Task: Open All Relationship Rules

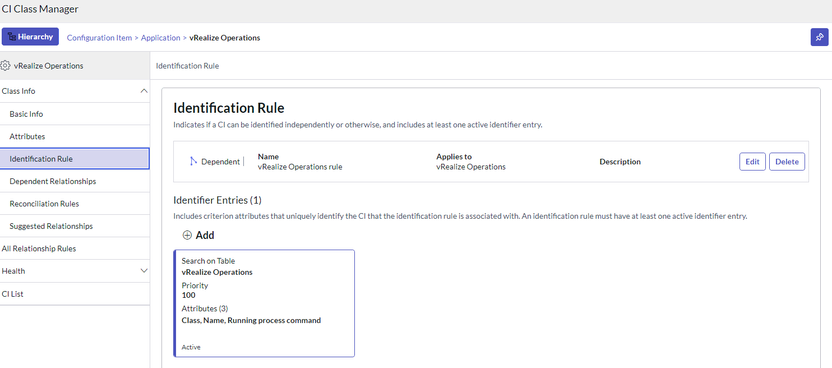Action: point(75,248)
